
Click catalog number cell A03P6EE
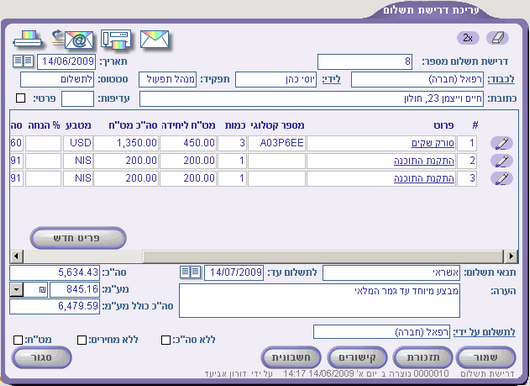click(x=277, y=143)
